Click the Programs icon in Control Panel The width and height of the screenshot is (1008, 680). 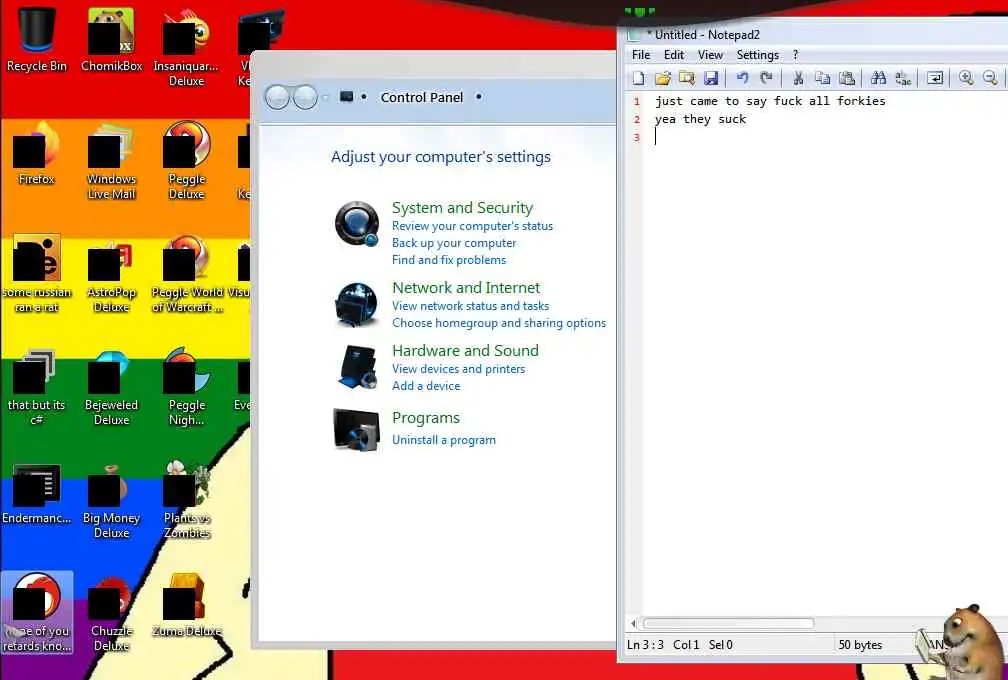[x=356, y=429]
